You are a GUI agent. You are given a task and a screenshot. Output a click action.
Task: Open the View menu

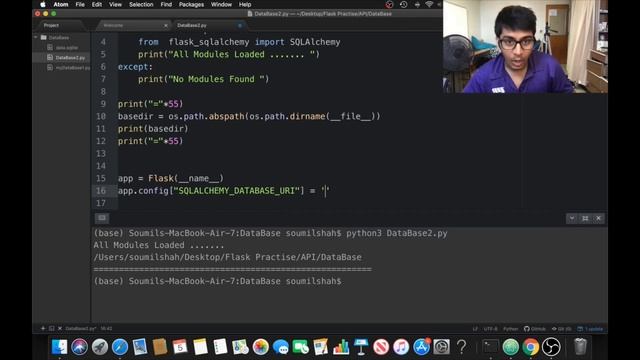pyautogui.click(x=115, y=4)
